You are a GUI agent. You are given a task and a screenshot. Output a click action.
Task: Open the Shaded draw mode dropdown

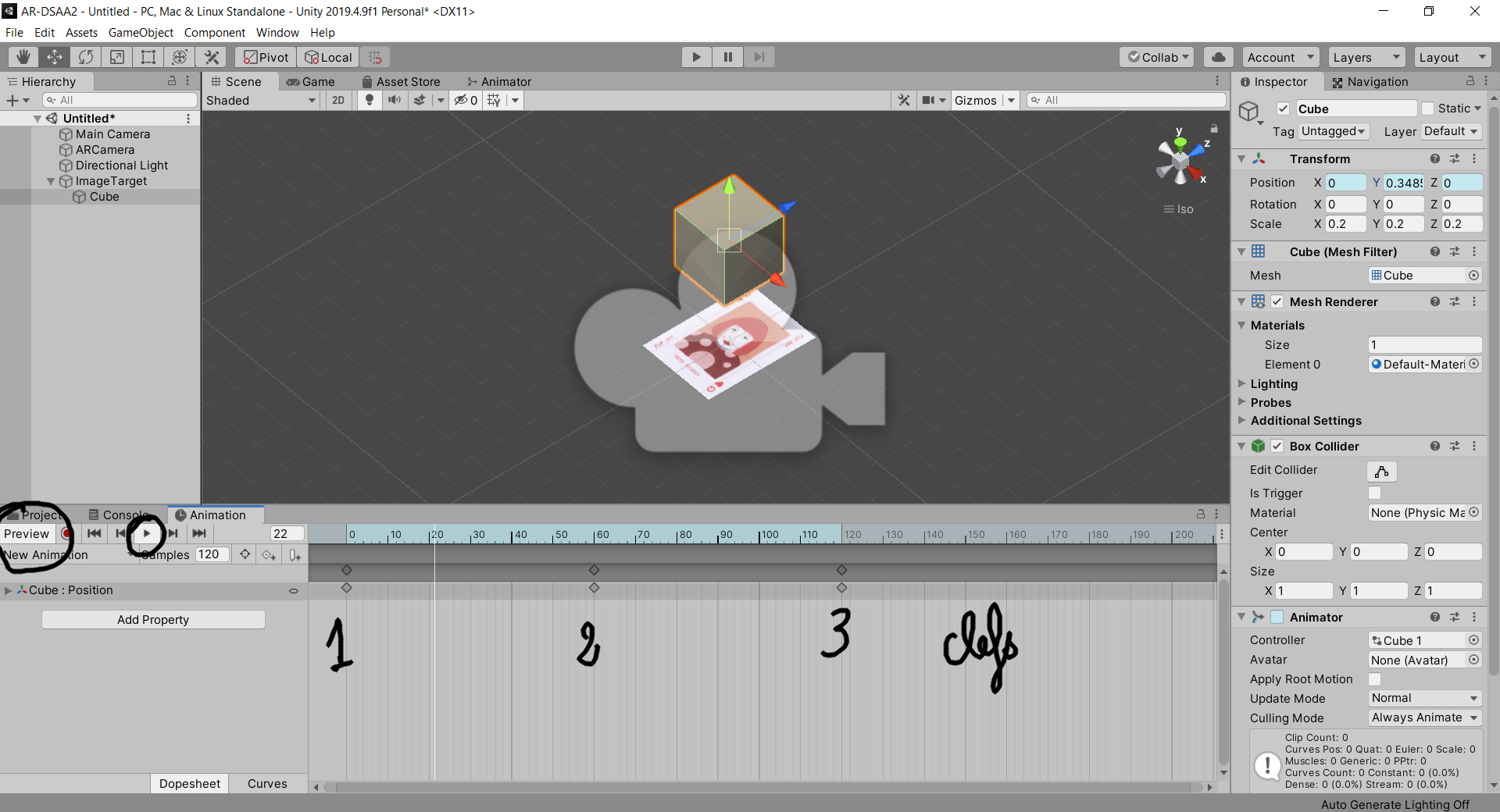coord(261,100)
